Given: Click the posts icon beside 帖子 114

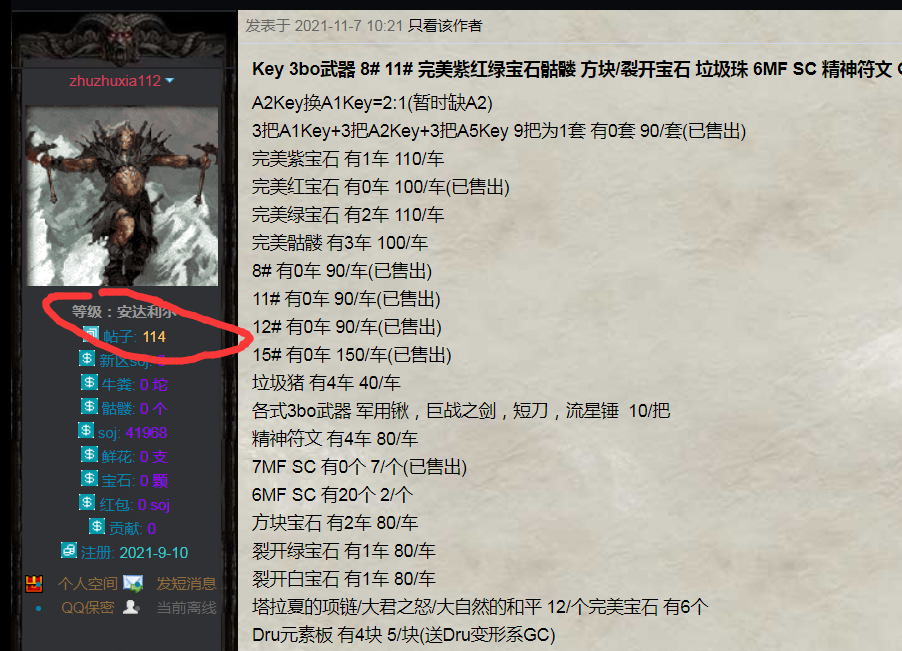Looking at the screenshot, I should pos(91,334).
